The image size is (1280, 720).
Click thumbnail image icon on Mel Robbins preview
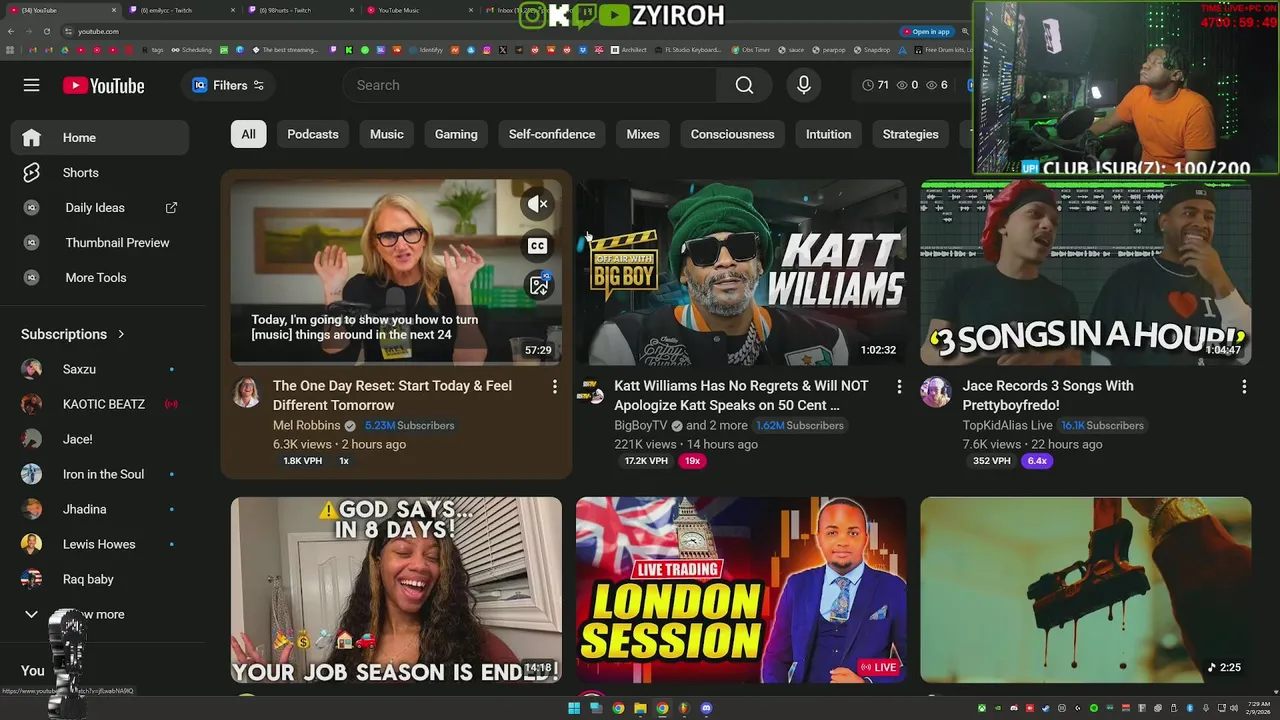click(x=538, y=285)
